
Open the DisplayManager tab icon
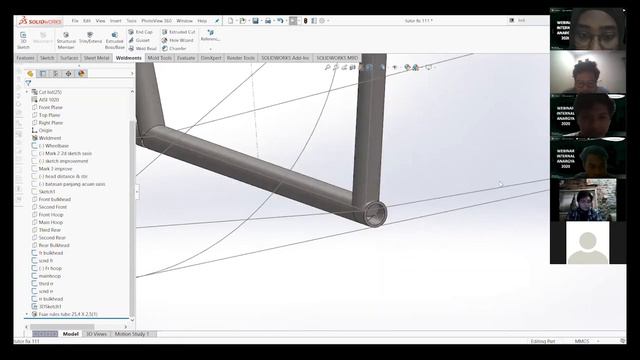[81, 73]
